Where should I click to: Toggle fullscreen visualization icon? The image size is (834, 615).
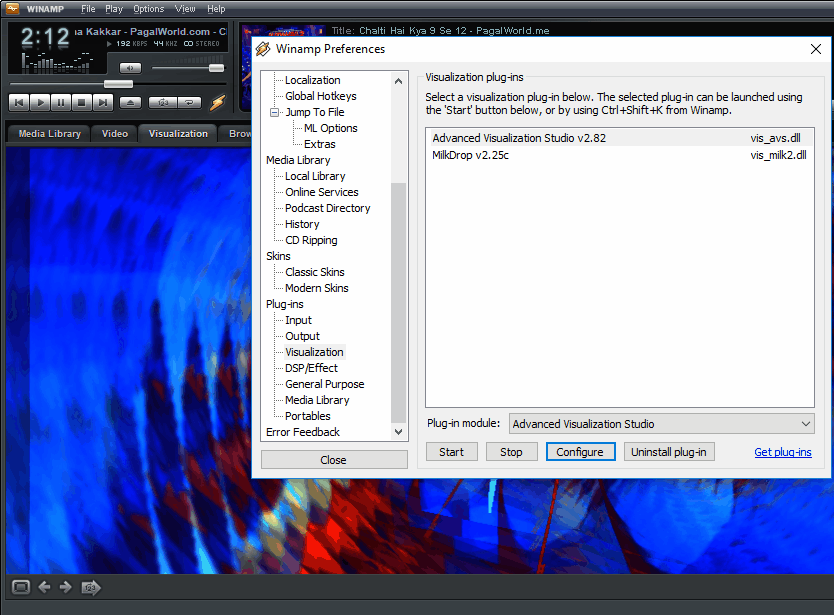click(x=21, y=587)
